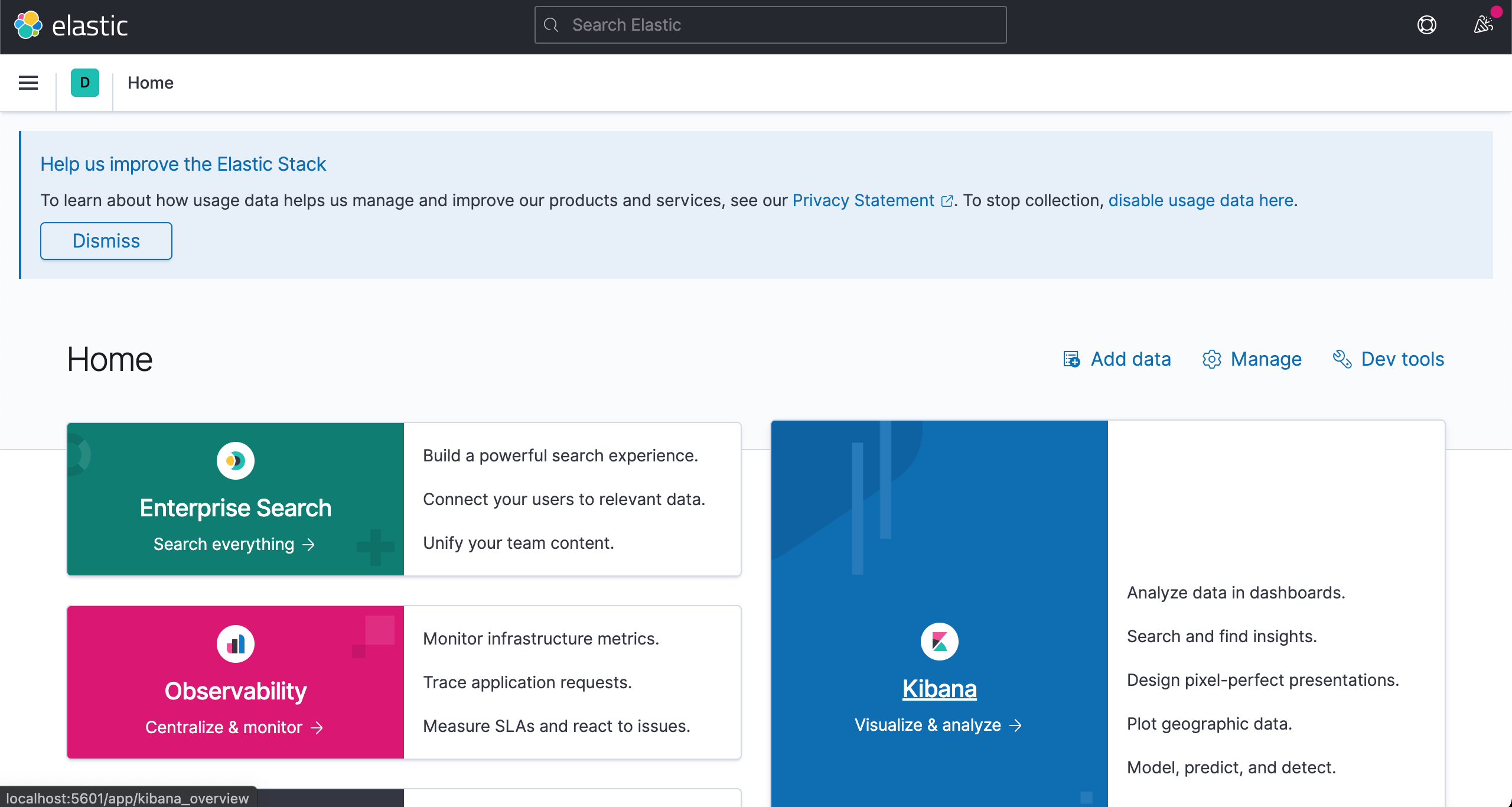1512x807 pixels.
Task: Open the Privacy Statement link
Action: click(863, 201)
